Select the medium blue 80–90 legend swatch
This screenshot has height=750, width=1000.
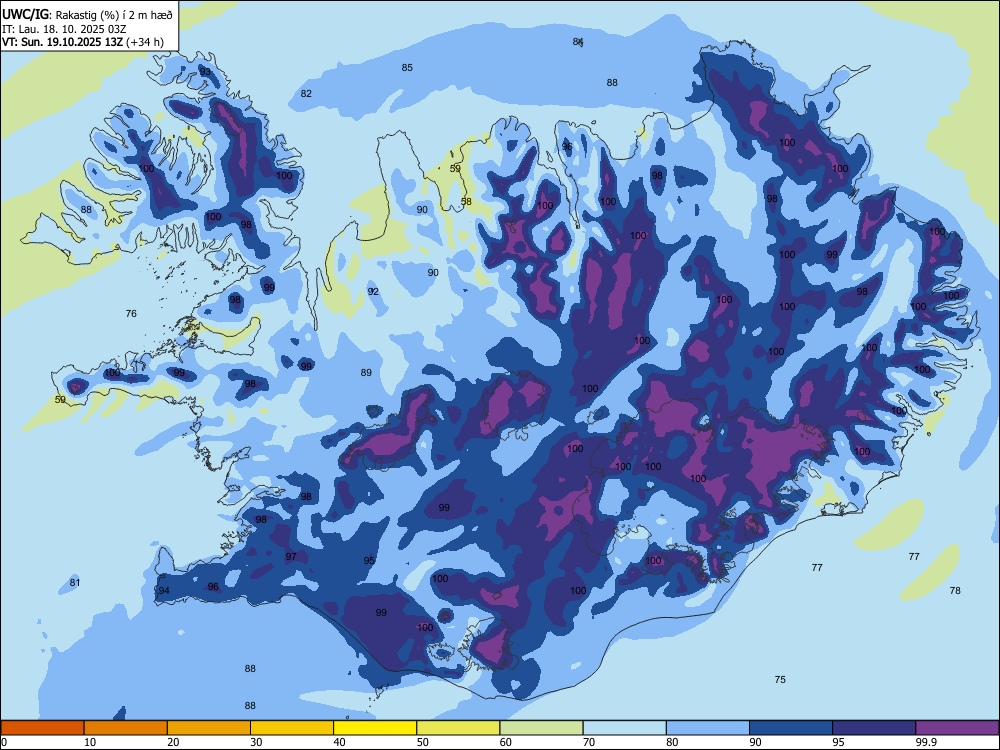click(x=708, y=728)
